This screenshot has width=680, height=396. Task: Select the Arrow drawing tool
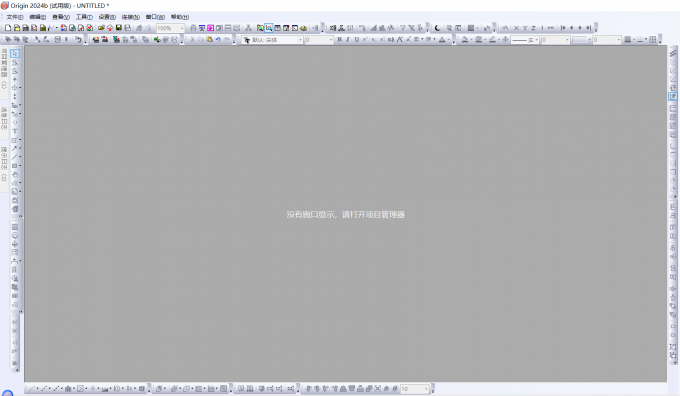(x=14, y=148)
